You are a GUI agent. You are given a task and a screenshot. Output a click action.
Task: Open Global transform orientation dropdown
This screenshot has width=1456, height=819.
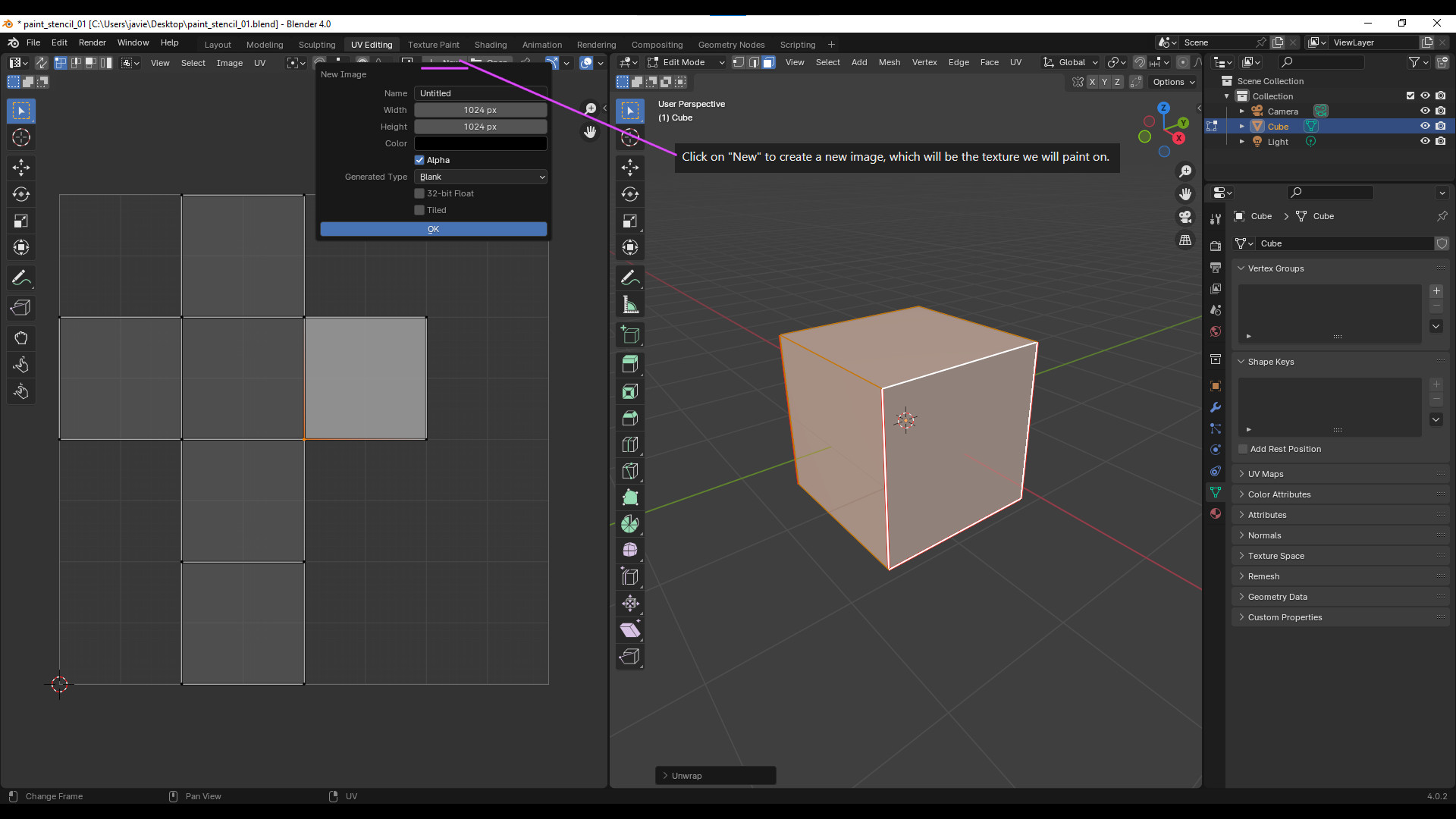(x=1071, y=62)
